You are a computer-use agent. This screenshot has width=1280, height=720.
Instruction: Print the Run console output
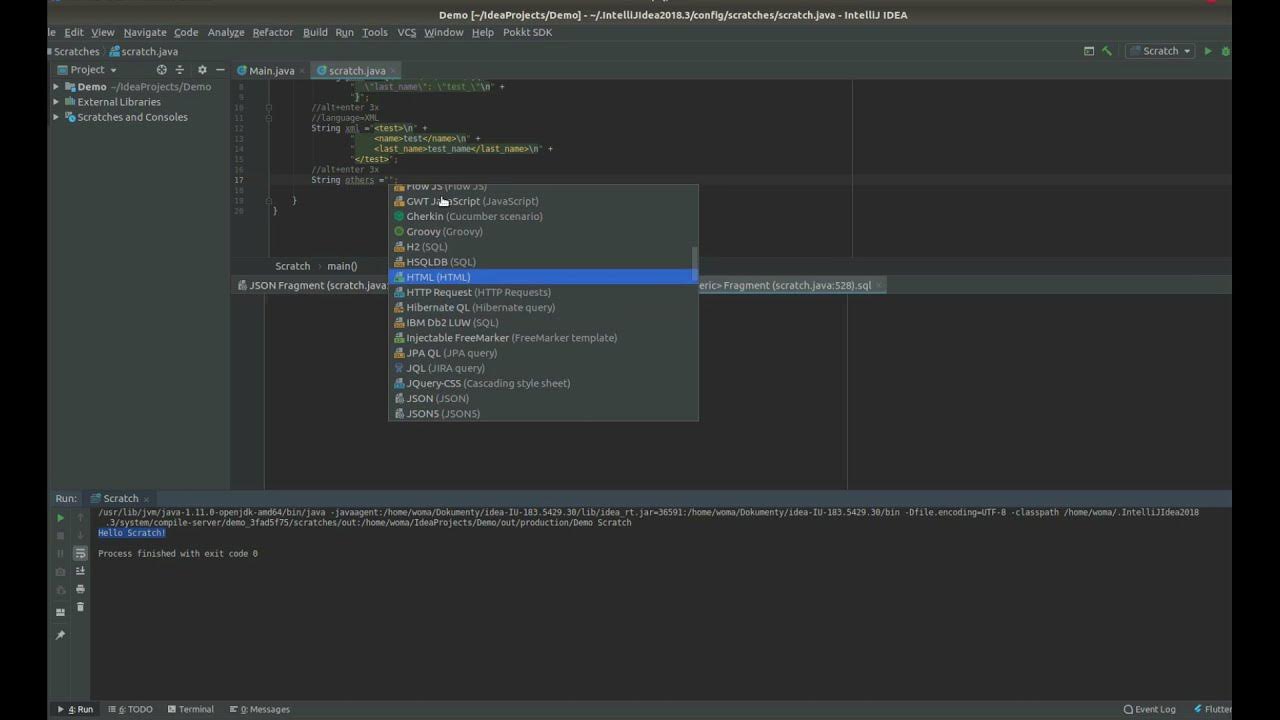click(x=81, y=590)
